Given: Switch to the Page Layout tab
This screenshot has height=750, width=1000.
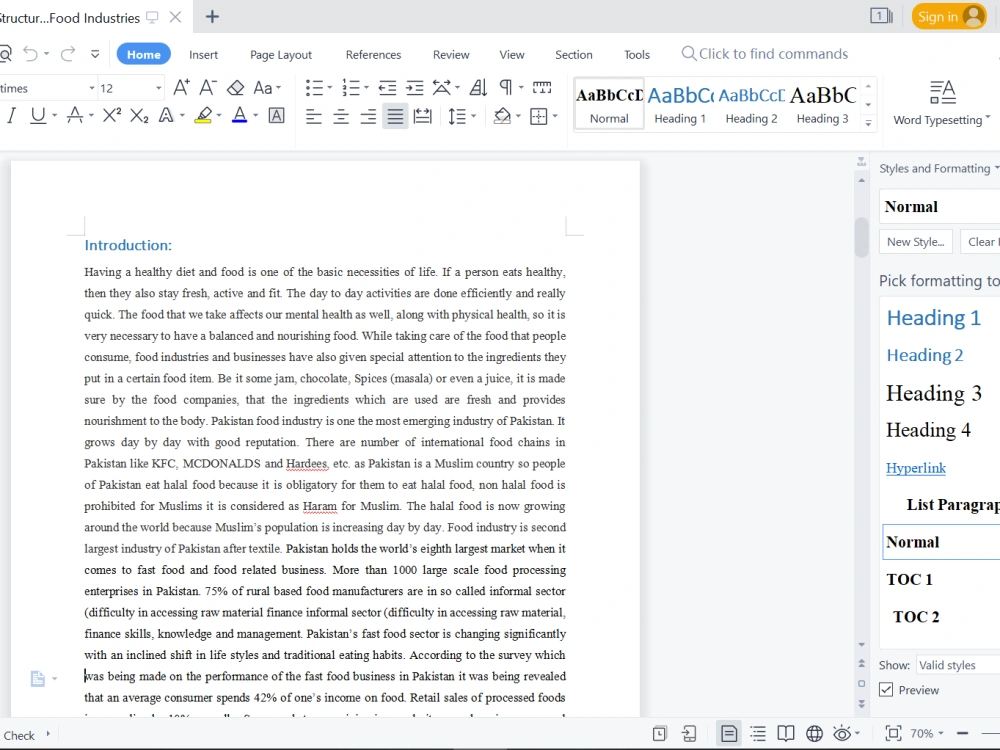Looking at the screenshot, I should point(281,55).
